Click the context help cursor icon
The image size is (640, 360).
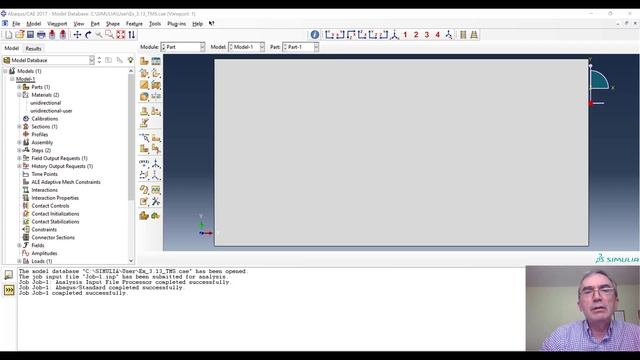(211, 24)
